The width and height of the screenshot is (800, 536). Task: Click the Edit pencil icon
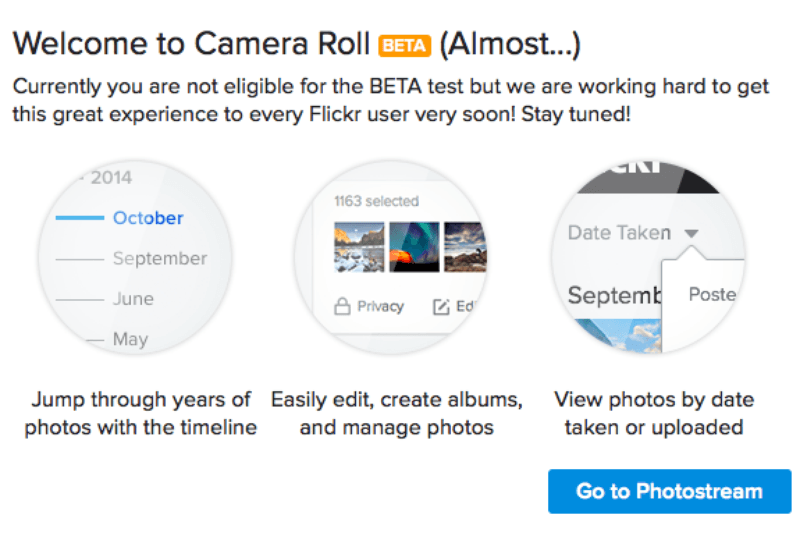[440, 307]
